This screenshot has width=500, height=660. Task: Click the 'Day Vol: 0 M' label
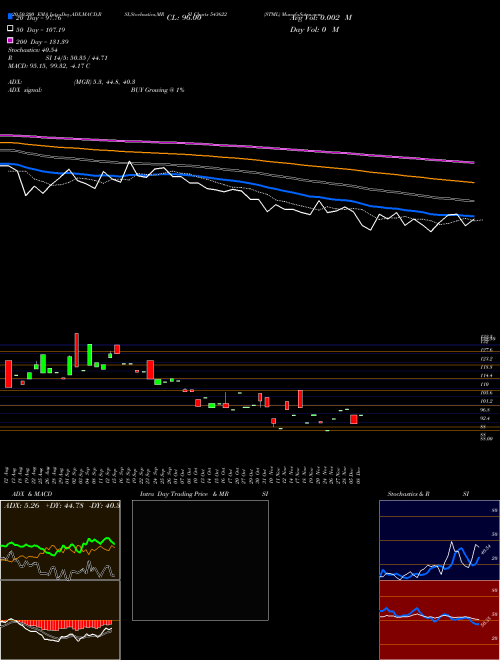[x=314, y=29]
